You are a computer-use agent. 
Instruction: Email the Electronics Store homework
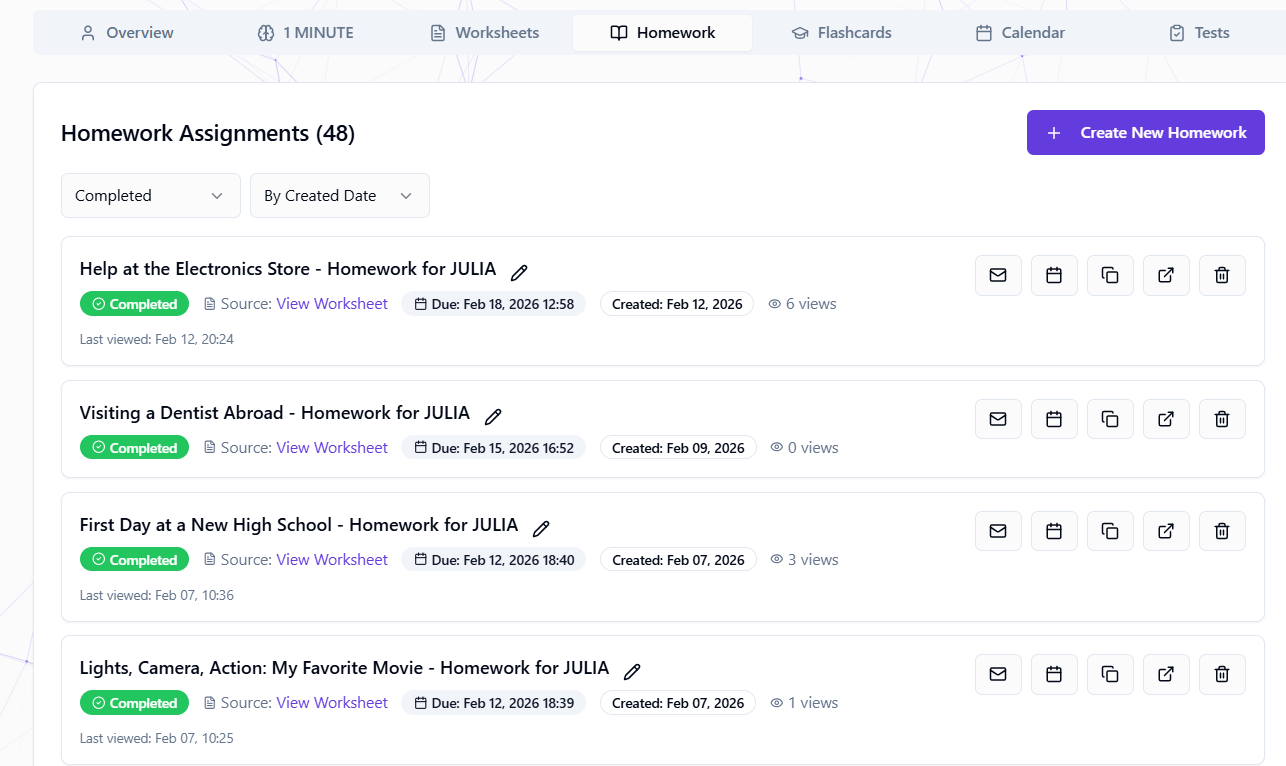pos(998,275)
